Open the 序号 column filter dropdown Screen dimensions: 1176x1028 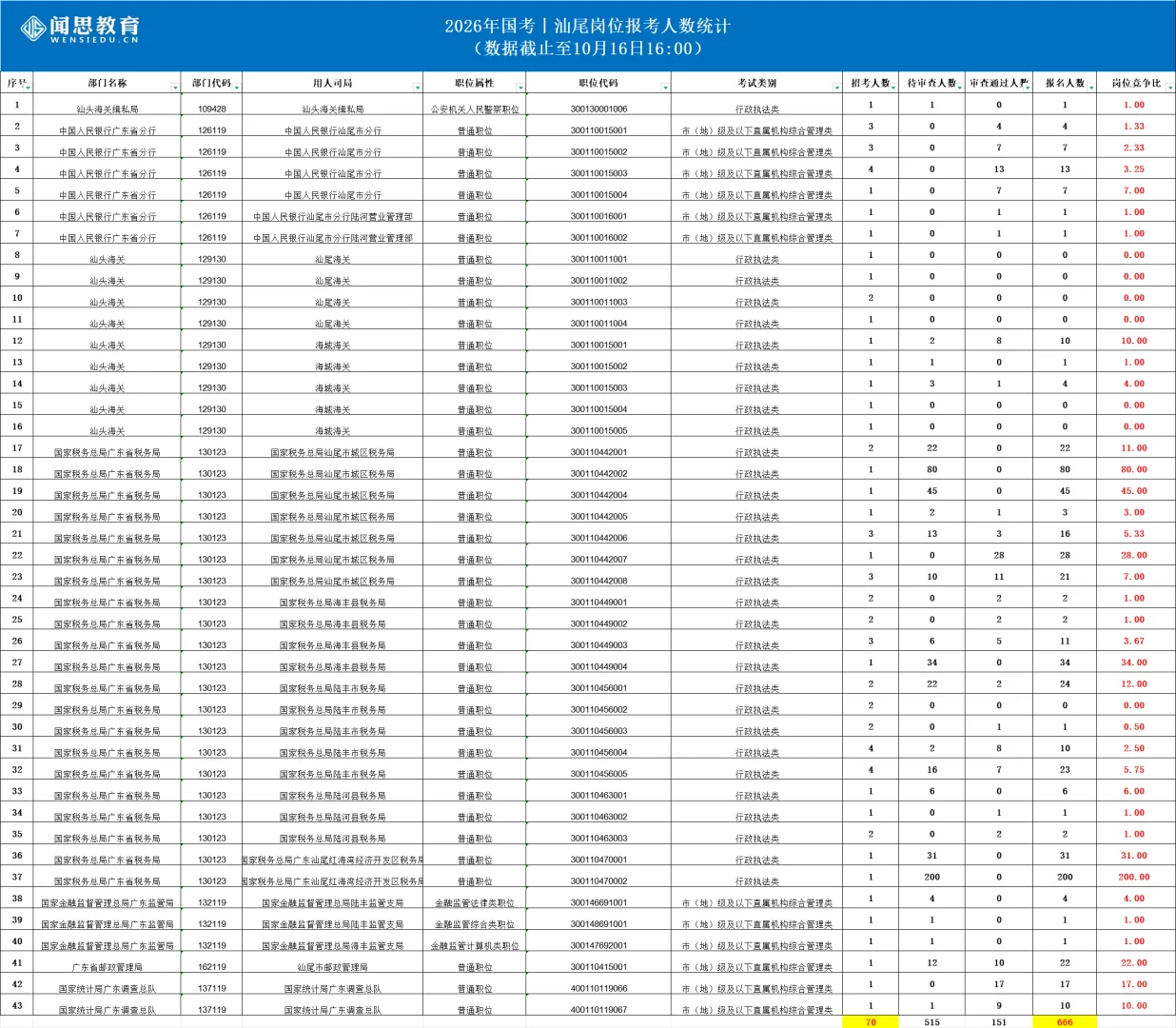[29, 88]
